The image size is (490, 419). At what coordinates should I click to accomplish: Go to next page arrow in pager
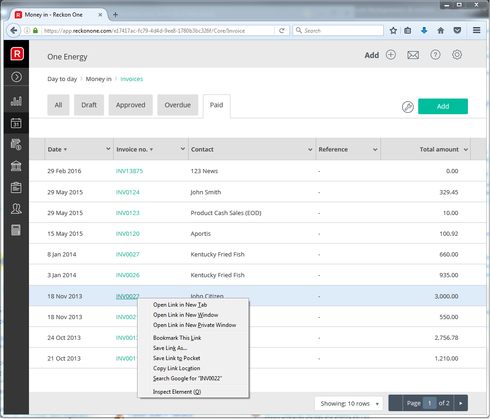[461, 403]
